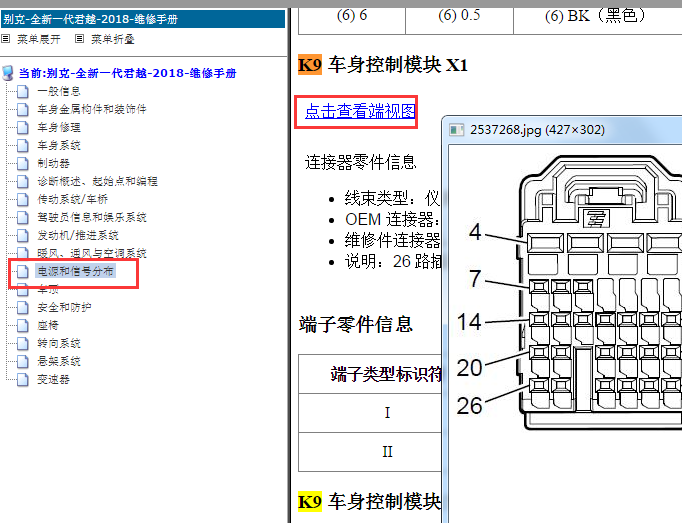Click the OEM 连接器 list item

[x=393, y=219]
